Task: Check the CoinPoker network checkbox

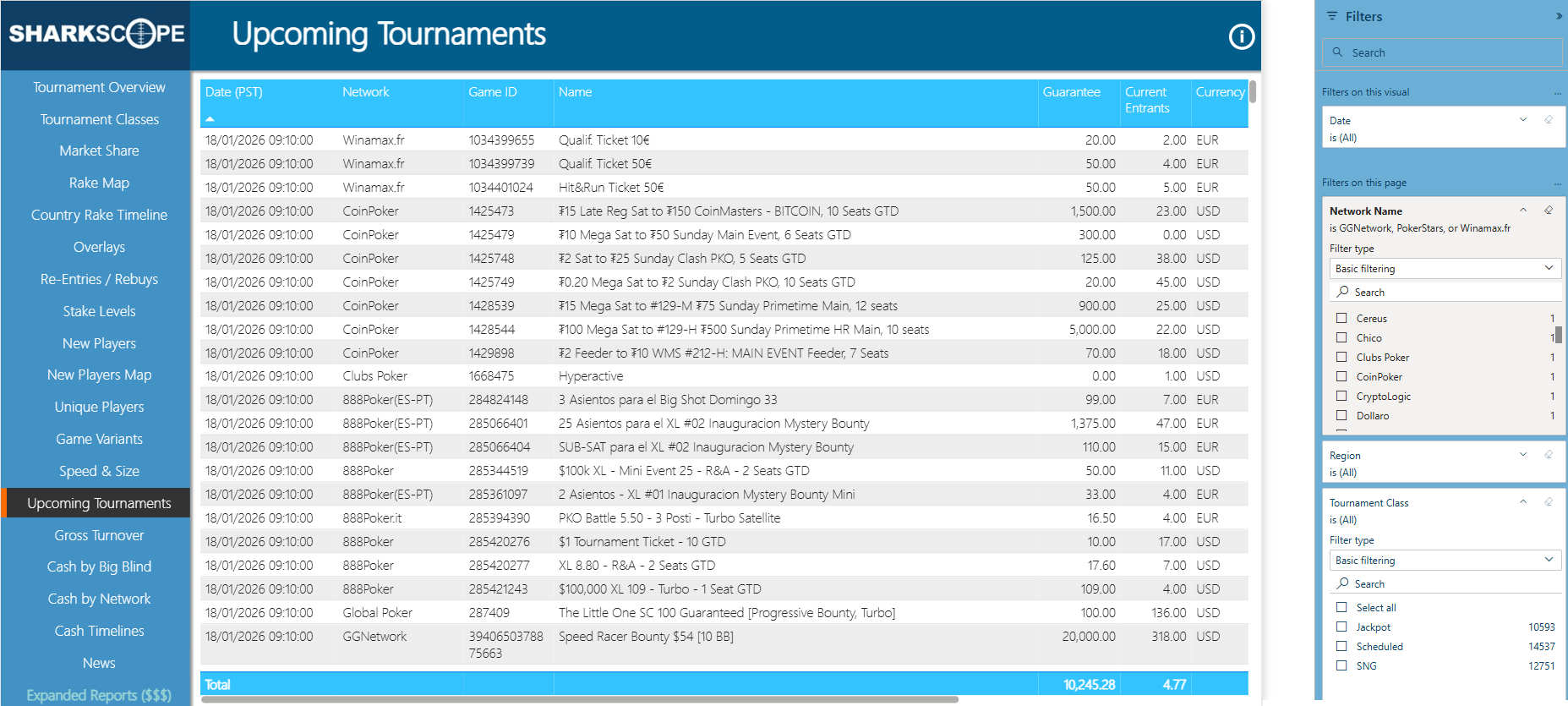Action: point(1341,377)
